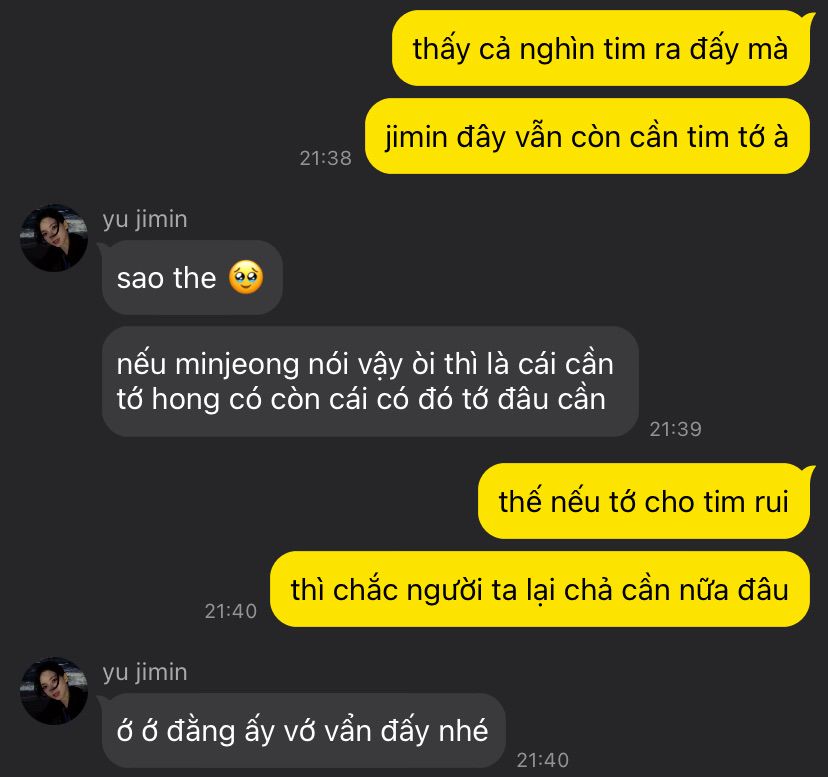Tap the 'yu jimin' name above the last message

(x=145, y=672)
